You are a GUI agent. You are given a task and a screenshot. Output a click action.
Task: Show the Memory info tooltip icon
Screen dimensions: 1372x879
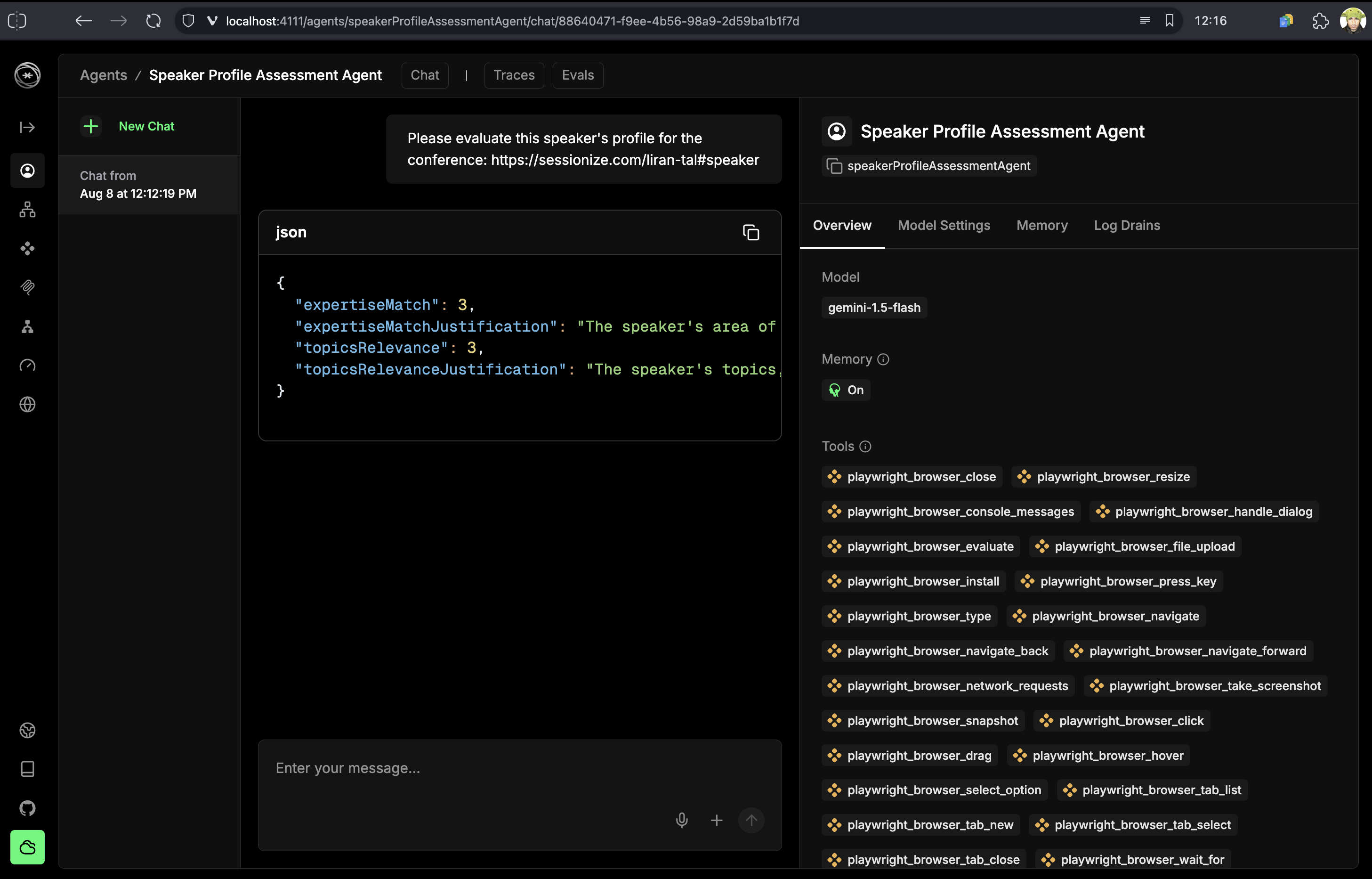pos(883,359)
